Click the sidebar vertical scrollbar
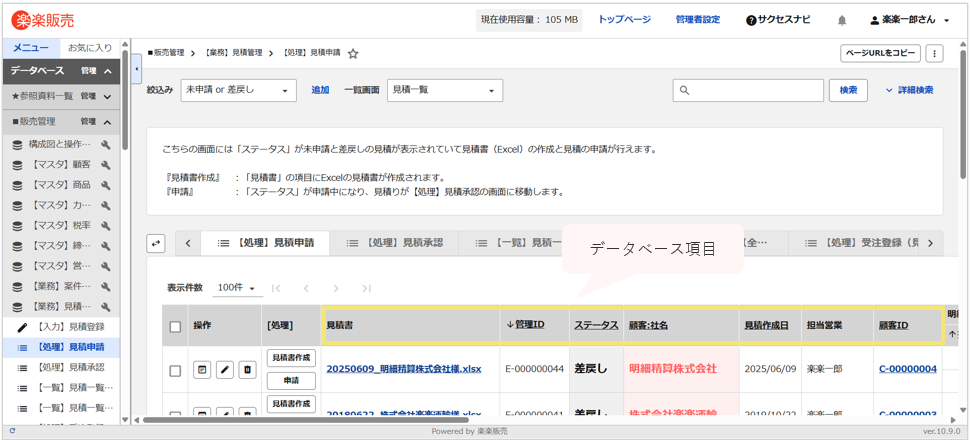This screenshot has width=970, height=440. pos(124,99)
